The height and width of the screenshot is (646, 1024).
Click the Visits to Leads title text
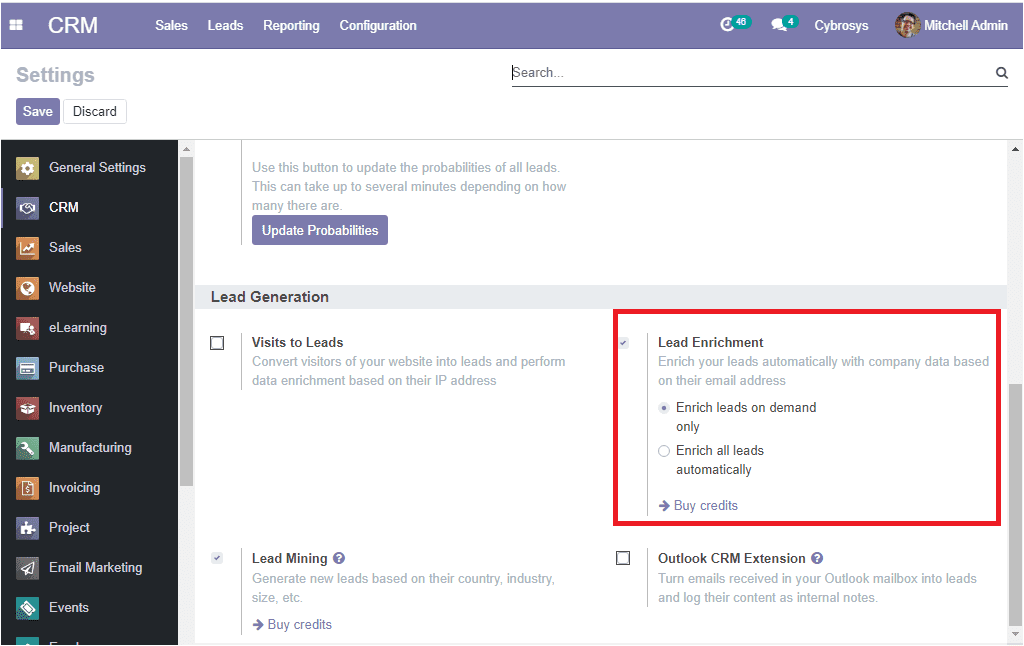(297, 342)
